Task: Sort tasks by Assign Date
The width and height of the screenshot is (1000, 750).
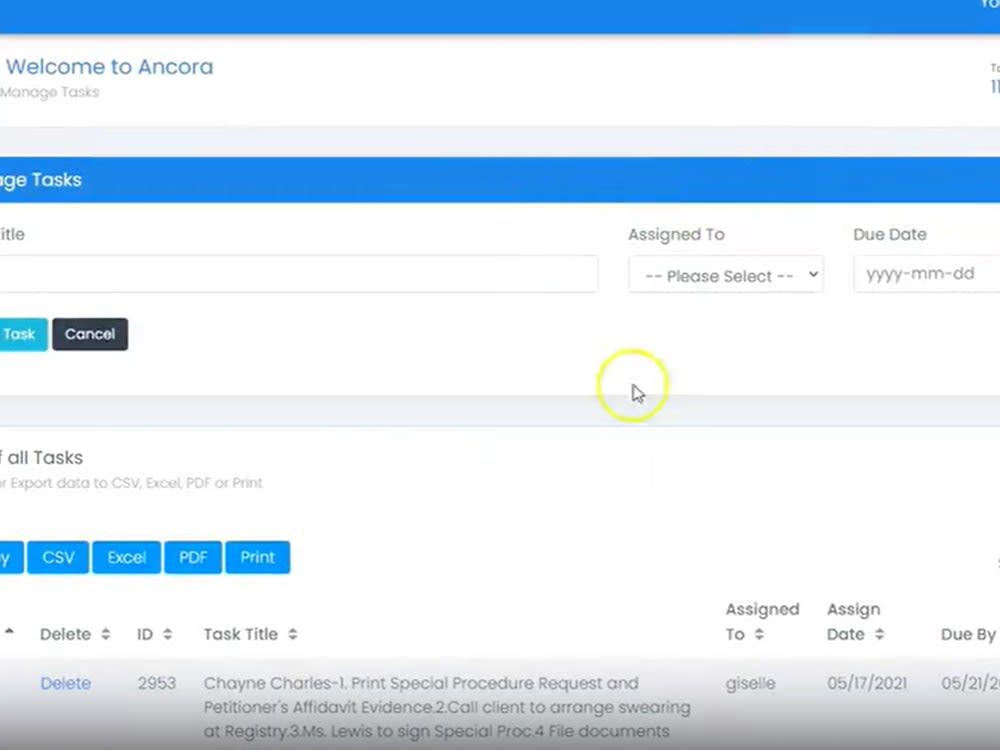Action: click(x=878, y=633)
